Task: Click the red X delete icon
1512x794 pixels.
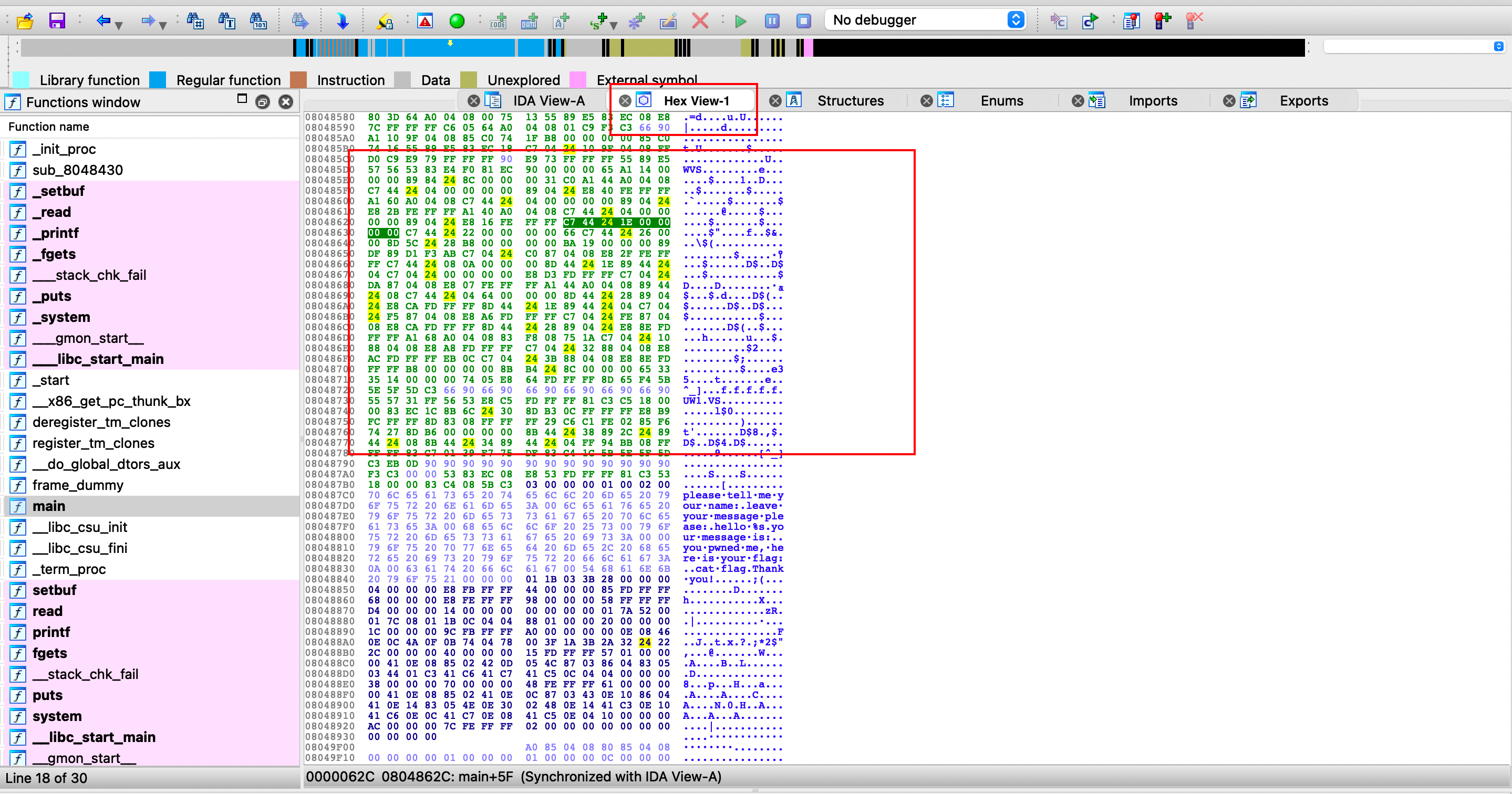Action: point(700,22)
